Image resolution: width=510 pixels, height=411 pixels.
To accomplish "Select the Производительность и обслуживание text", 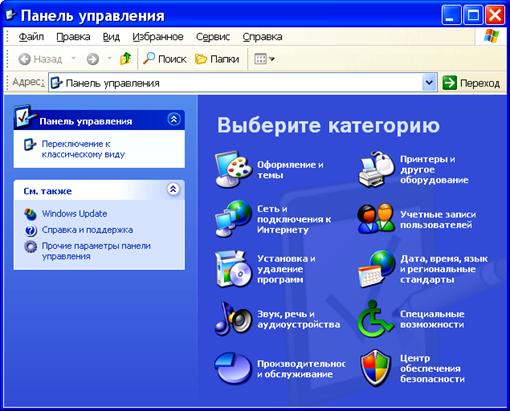I will click(x=301, y=369).
